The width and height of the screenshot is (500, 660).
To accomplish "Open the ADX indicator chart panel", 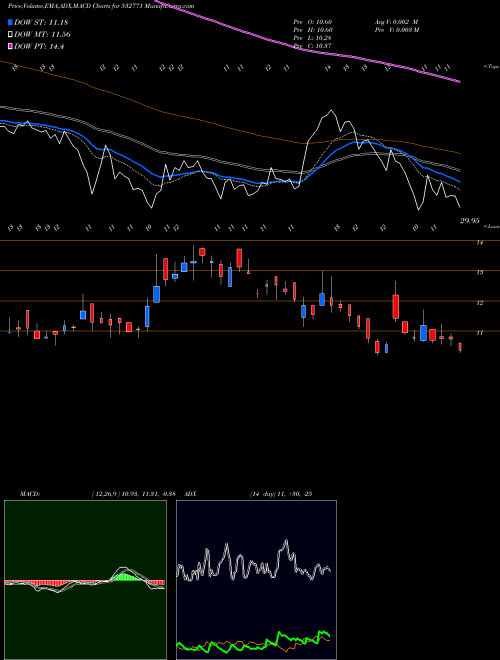I will pyautogui.click(x=256, y=580).
